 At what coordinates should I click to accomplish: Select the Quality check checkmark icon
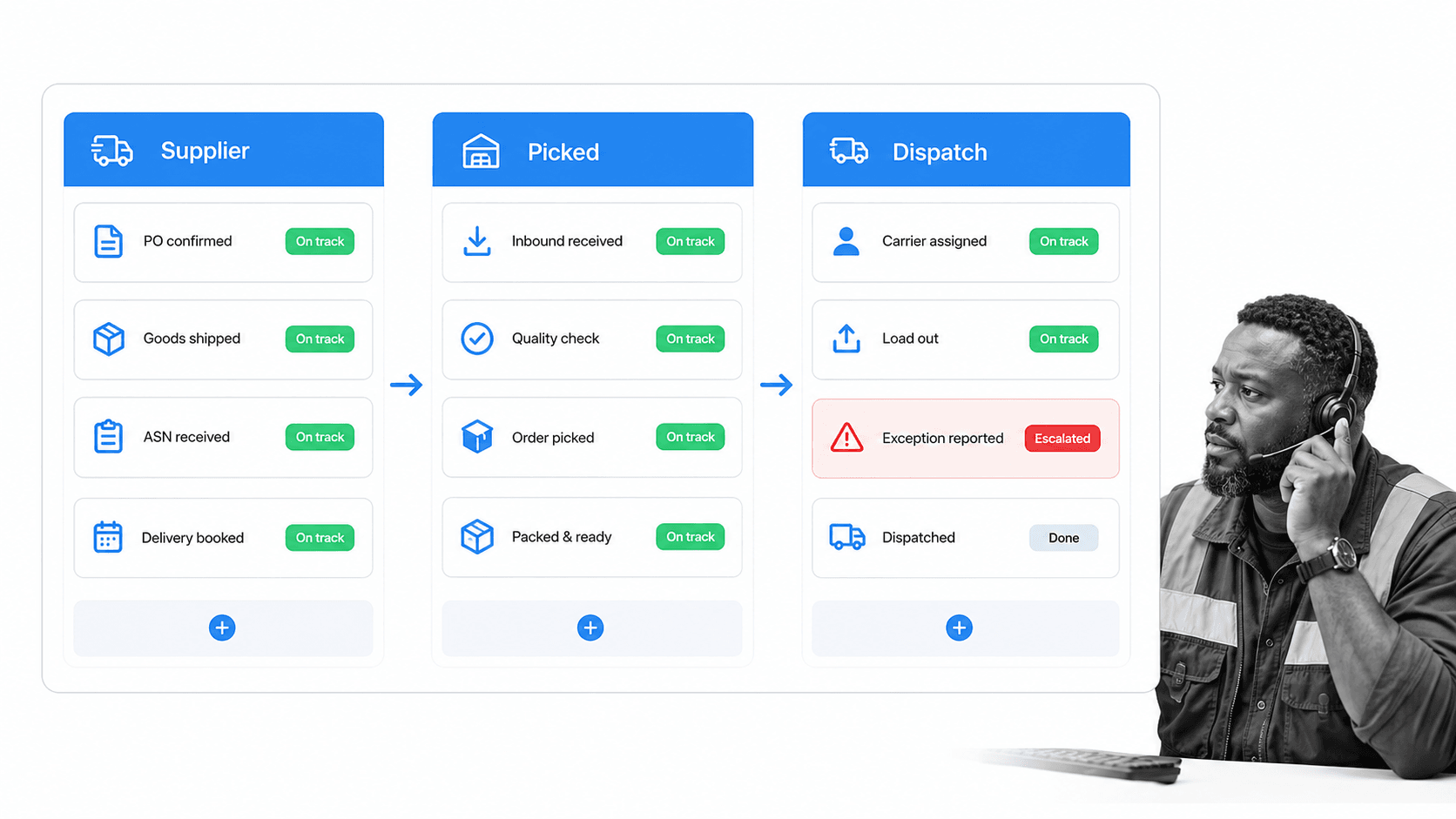click(477, 339)
